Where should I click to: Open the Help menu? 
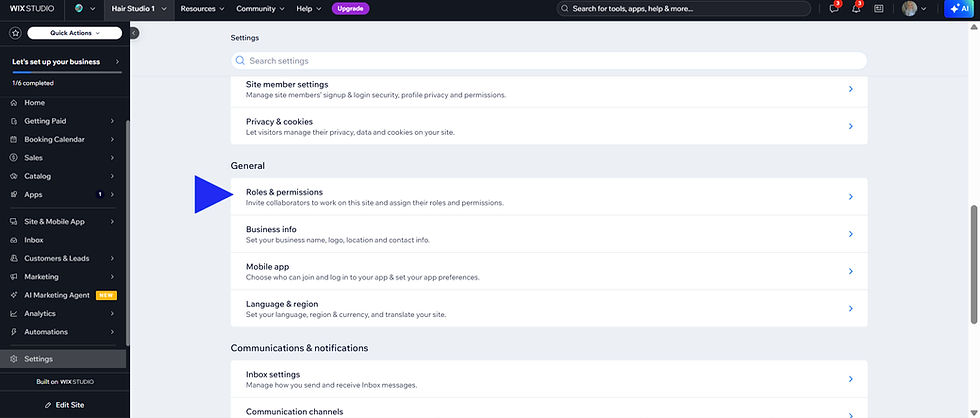tap(309, 9)
